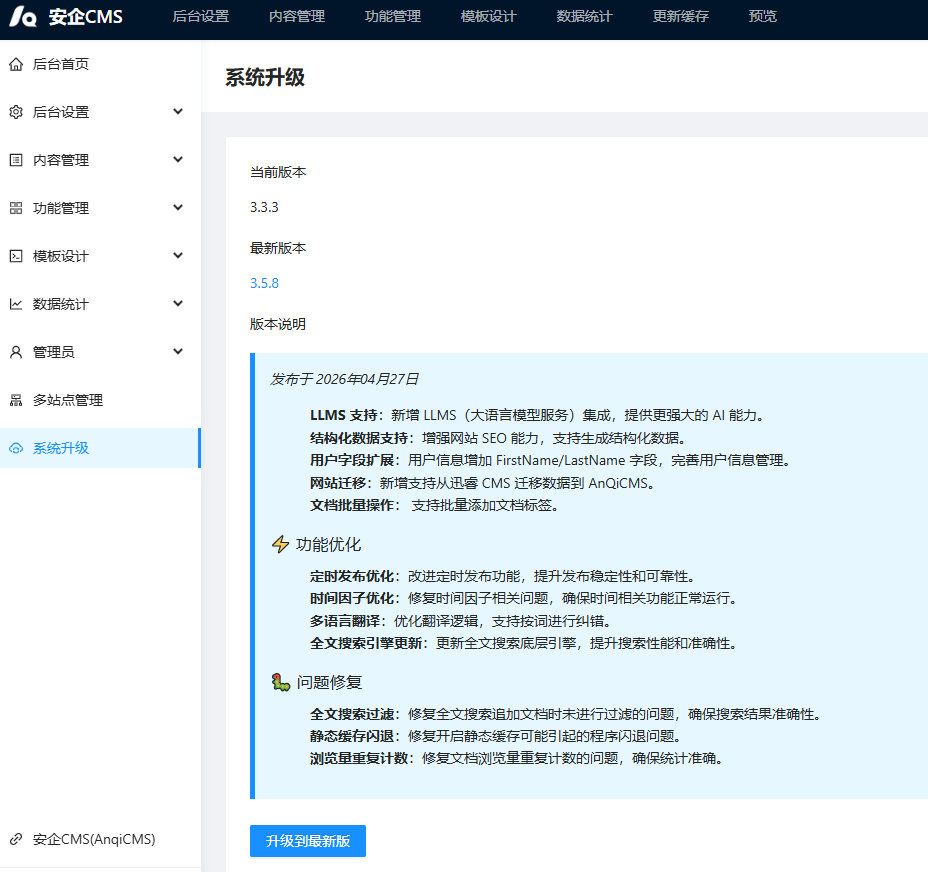Click the 用户字段扩展 release note line
928x872 pixels.
551,460
